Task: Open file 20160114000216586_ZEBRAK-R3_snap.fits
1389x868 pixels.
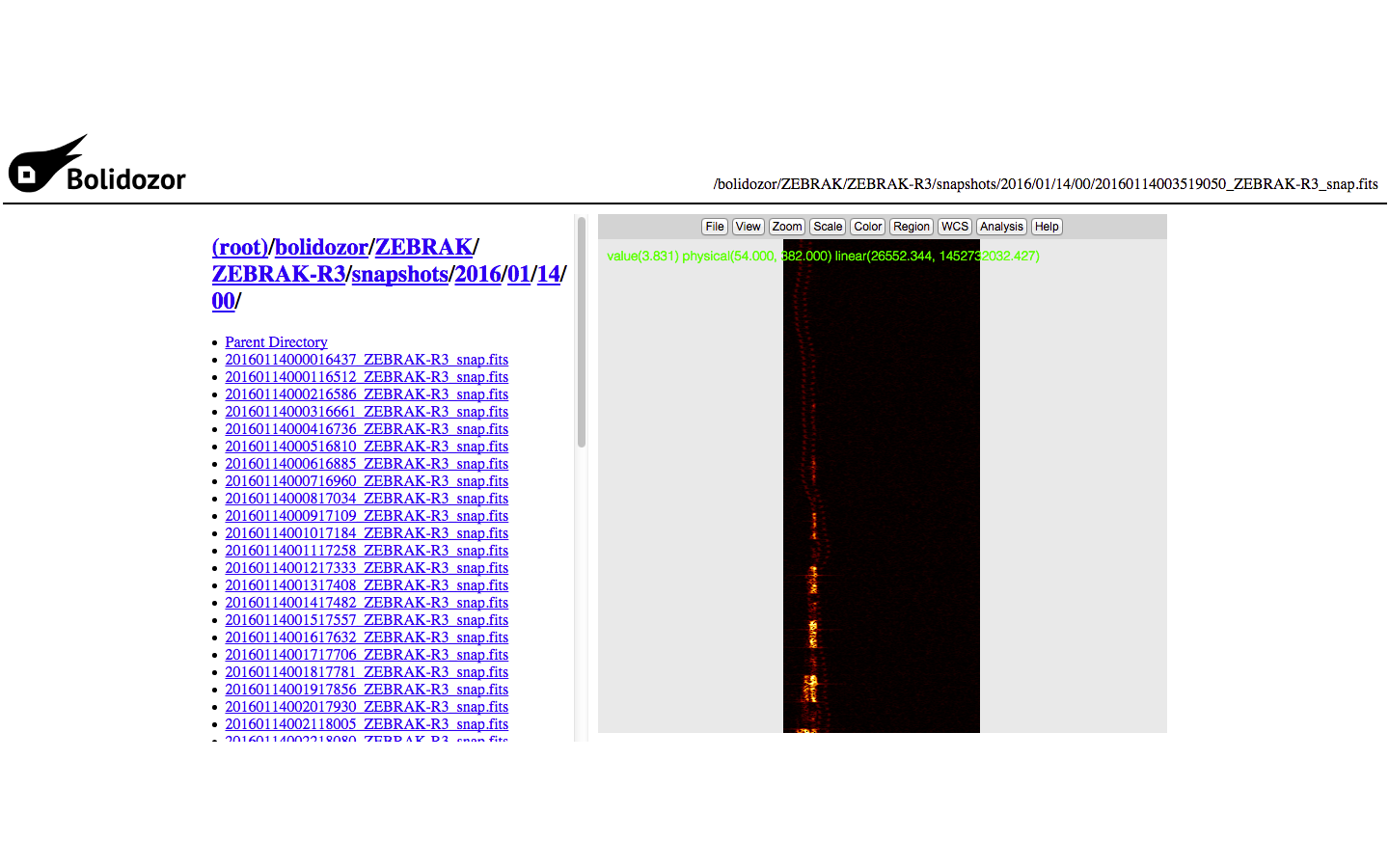Action: pyautogui.click(x=367, y=394)
